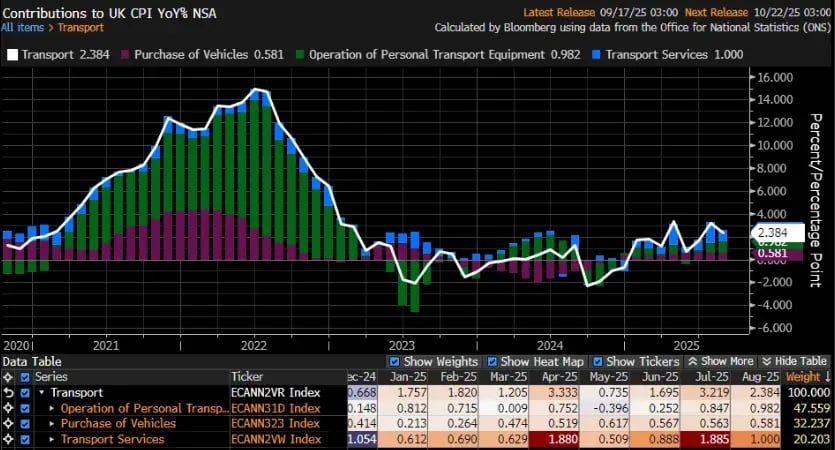Click the move icon beside Transport Services row
Viewport: 835px width, 450px height.
point(8,439)
